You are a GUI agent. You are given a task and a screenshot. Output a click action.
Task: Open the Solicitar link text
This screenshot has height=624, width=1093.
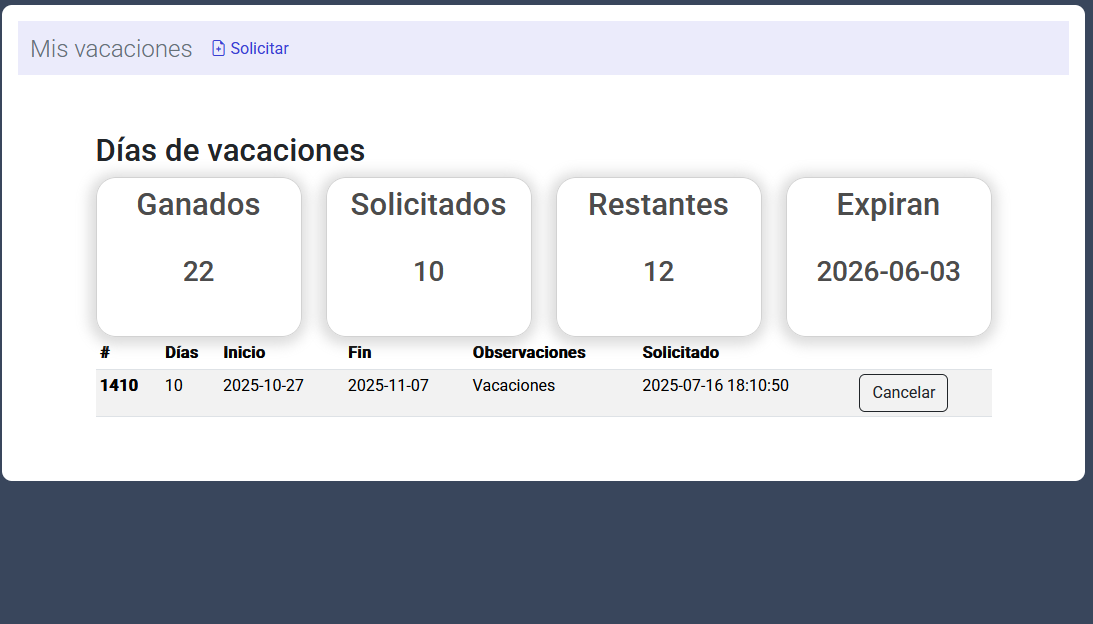coord(259,48)
